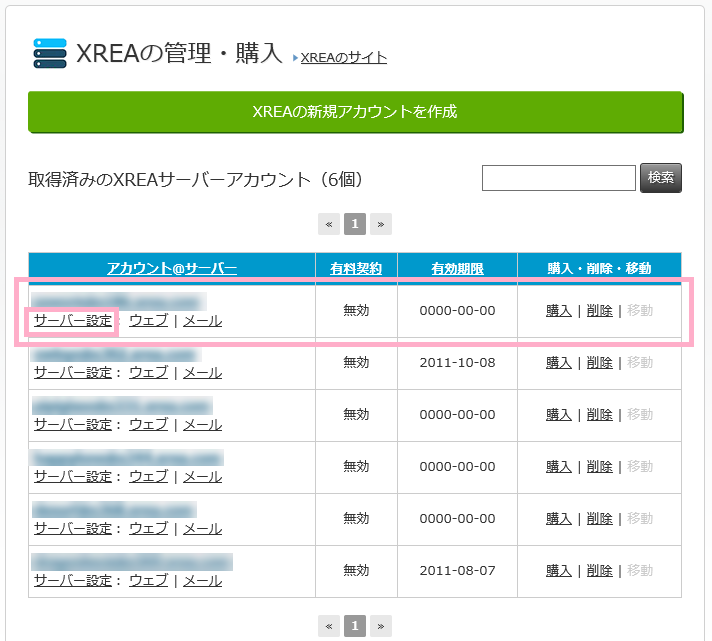Click the 購入・削除・移動 column header
712x641 pixels.
tap(599, 268)
